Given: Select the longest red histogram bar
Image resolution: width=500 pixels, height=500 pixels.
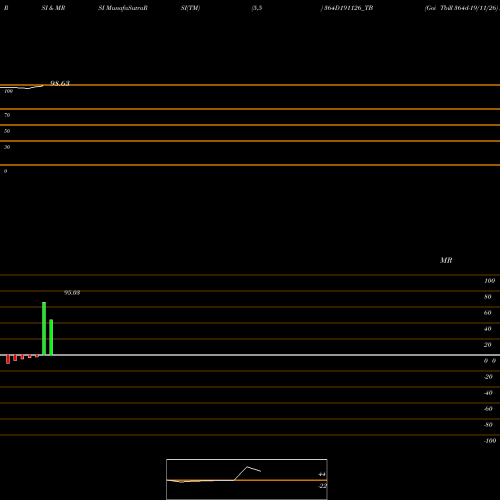Looking at the screenshot, I should tap(8, 359).
